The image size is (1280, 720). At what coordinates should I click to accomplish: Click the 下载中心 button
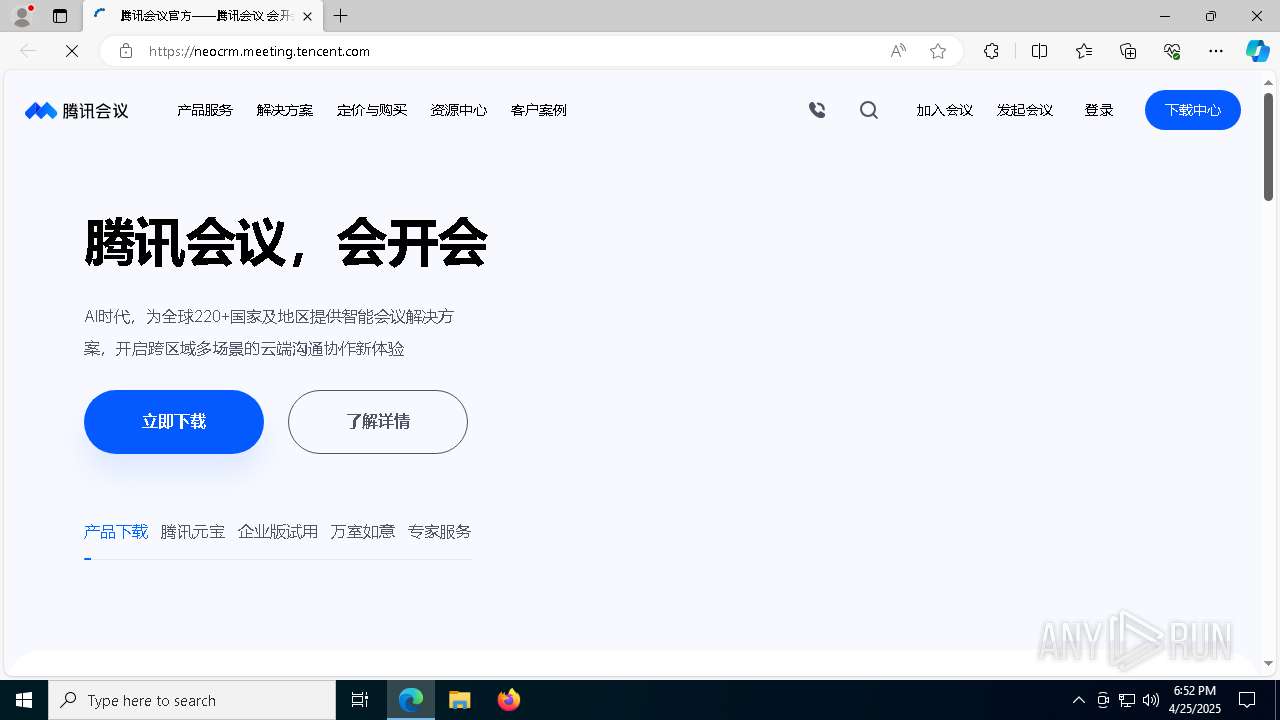tap(1193, 110)
